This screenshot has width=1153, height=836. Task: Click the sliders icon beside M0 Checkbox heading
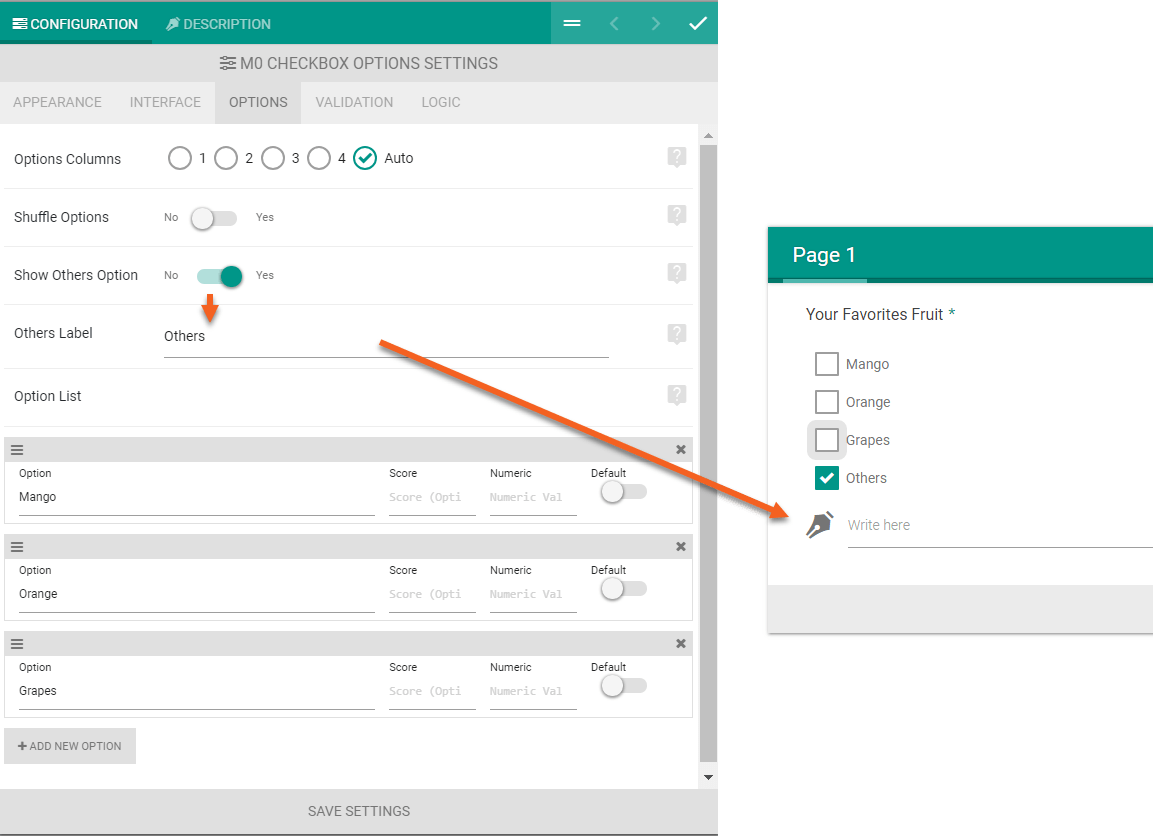227,63
